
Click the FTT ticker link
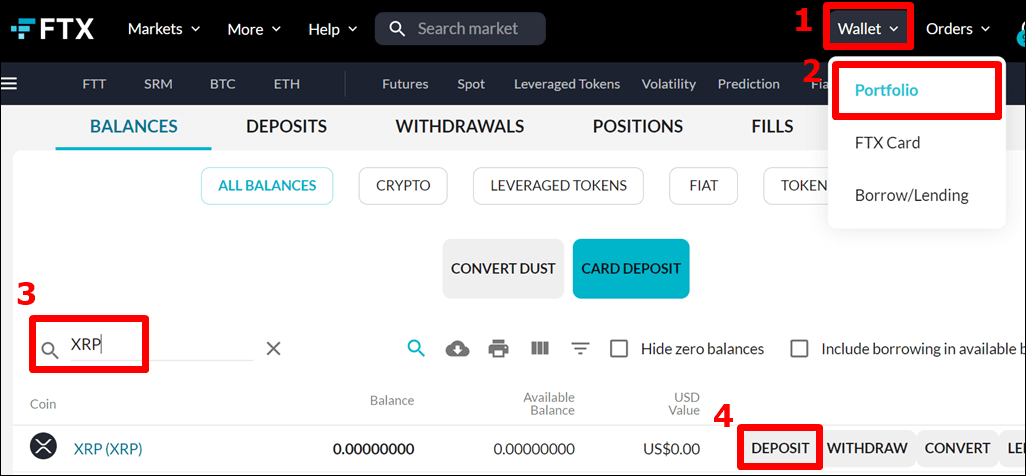(x=94, y=84)
